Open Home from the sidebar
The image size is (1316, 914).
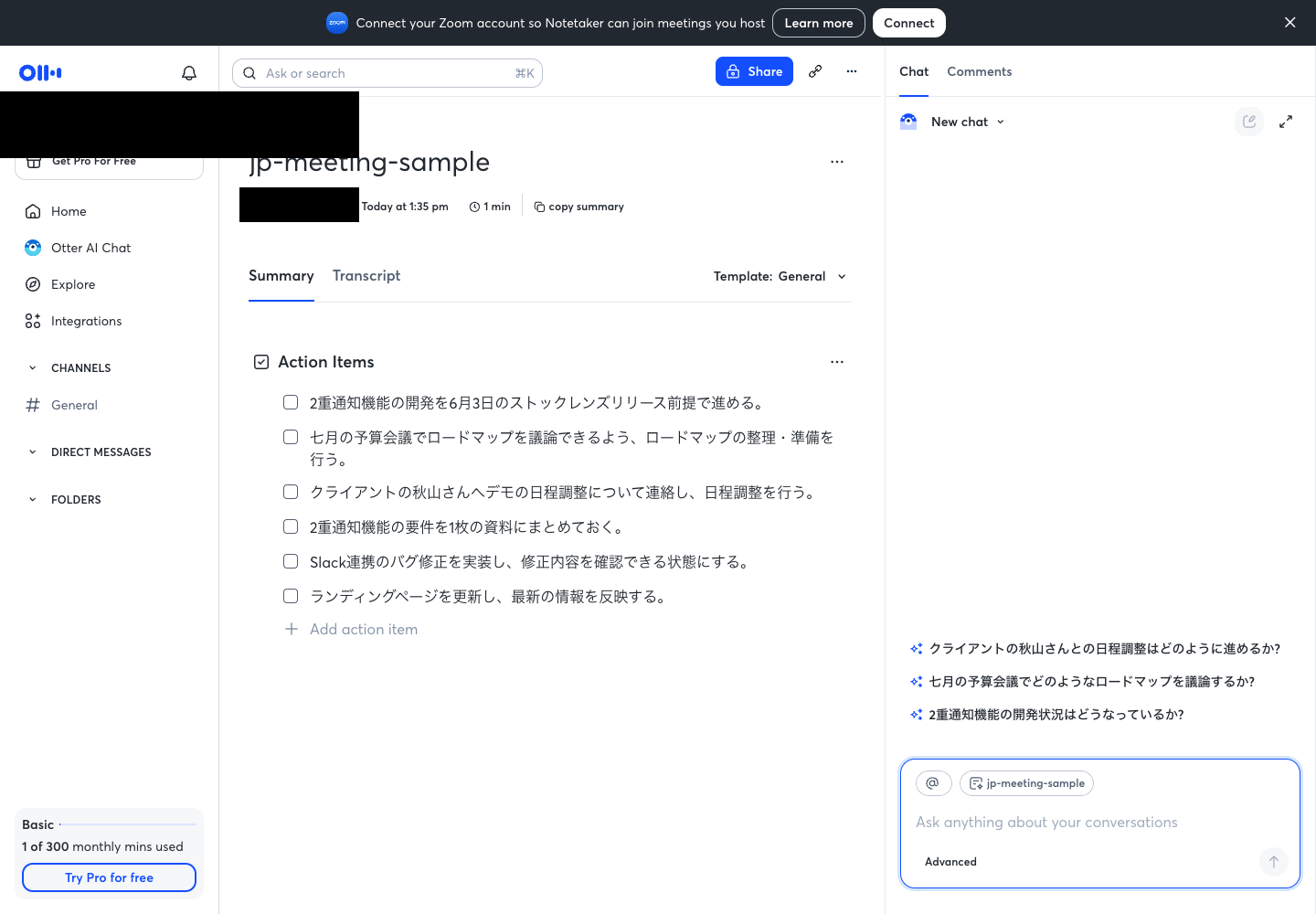coord(69,211)
